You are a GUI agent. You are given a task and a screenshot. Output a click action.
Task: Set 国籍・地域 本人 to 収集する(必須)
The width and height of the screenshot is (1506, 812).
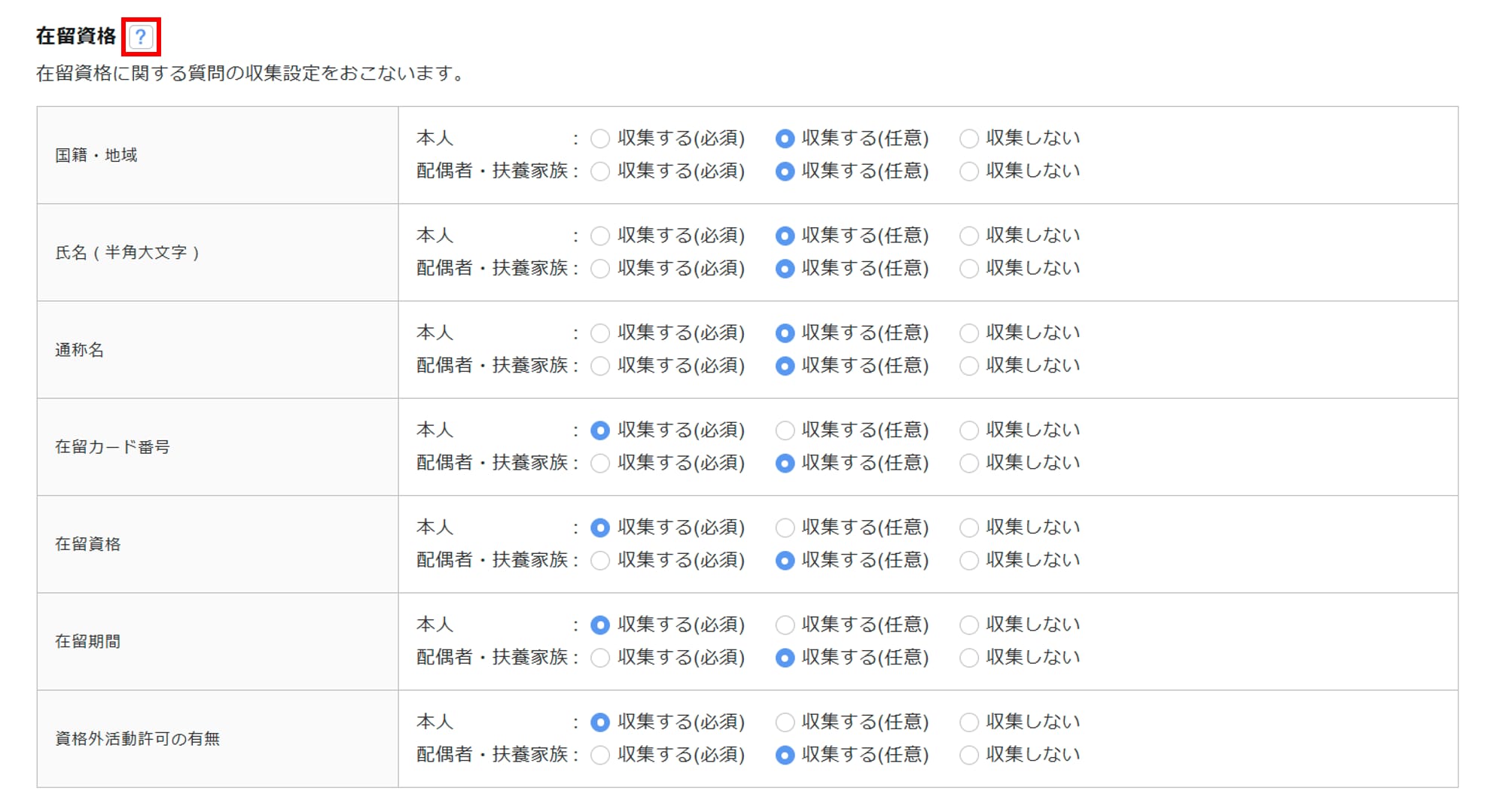click(600, 138)
